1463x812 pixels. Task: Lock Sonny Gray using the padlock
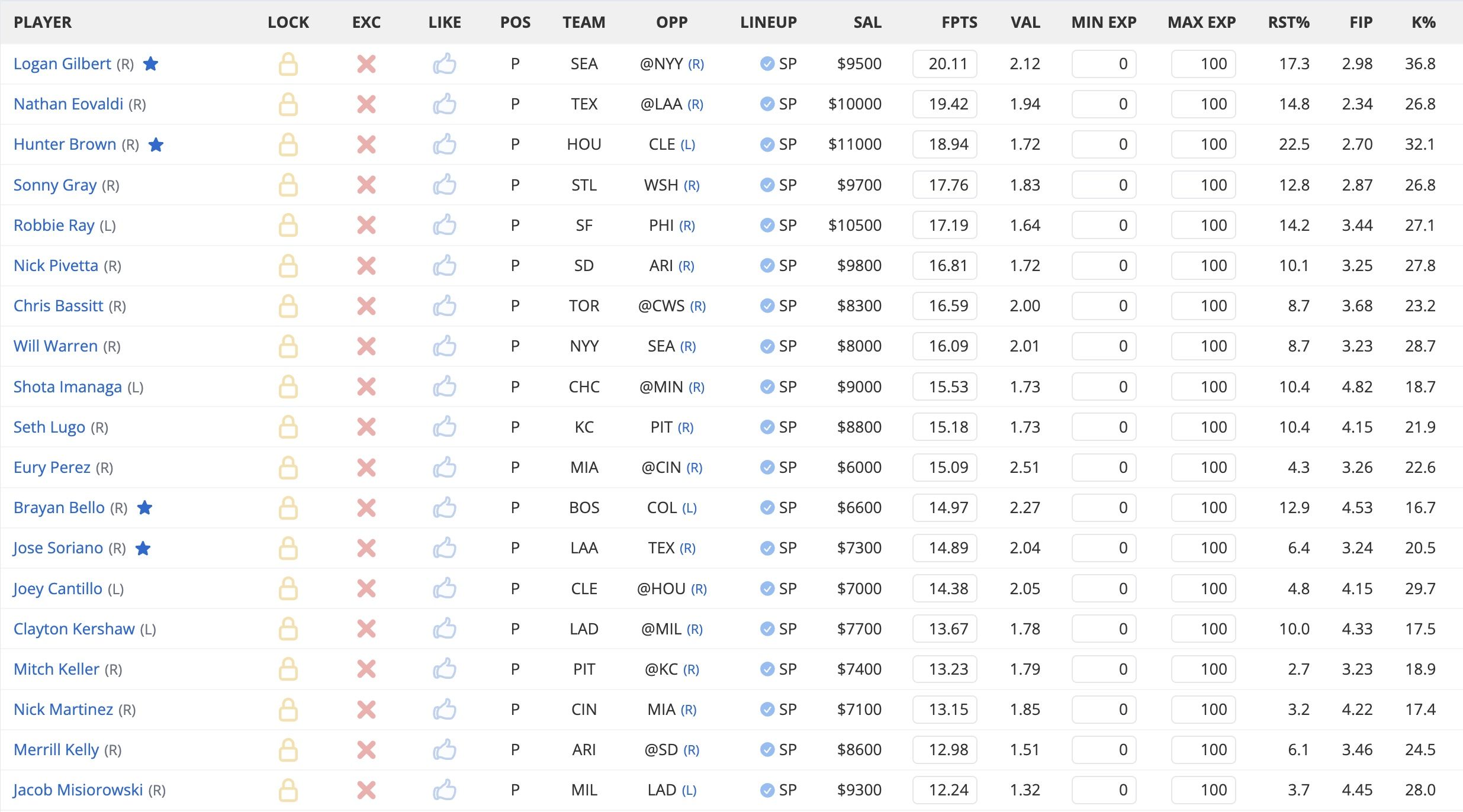[x=288, y=185]
